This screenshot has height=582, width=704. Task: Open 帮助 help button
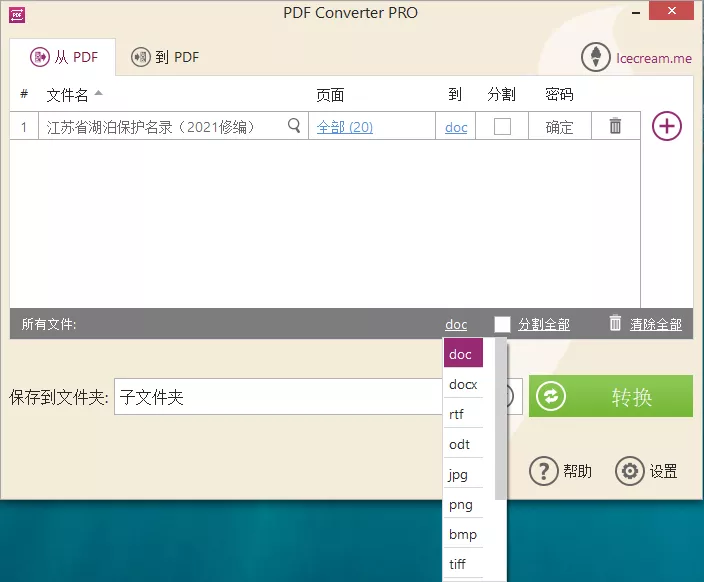tap(560, 471)
